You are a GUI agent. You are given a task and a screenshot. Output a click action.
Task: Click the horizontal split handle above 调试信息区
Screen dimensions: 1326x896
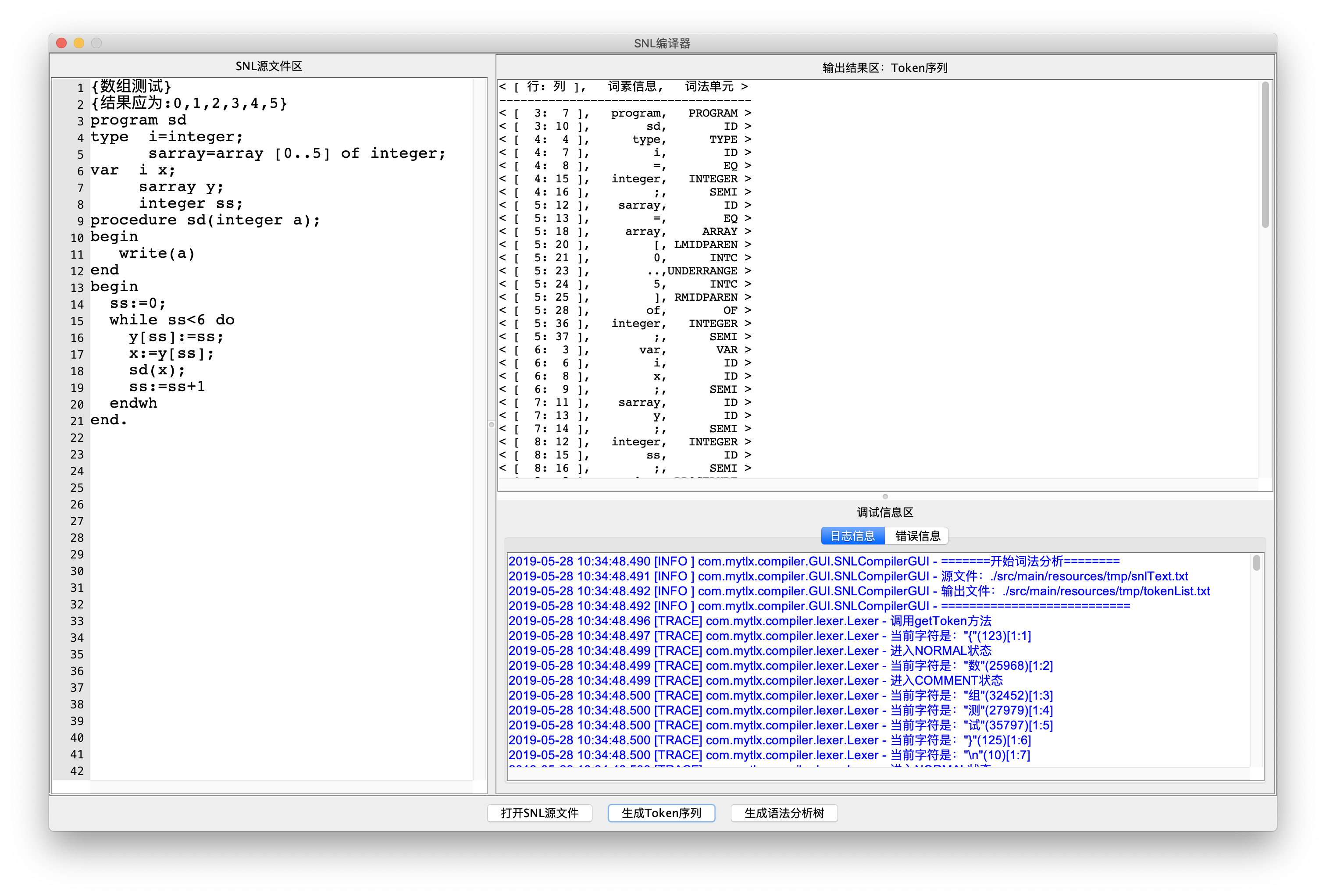[x=885, y=496]
